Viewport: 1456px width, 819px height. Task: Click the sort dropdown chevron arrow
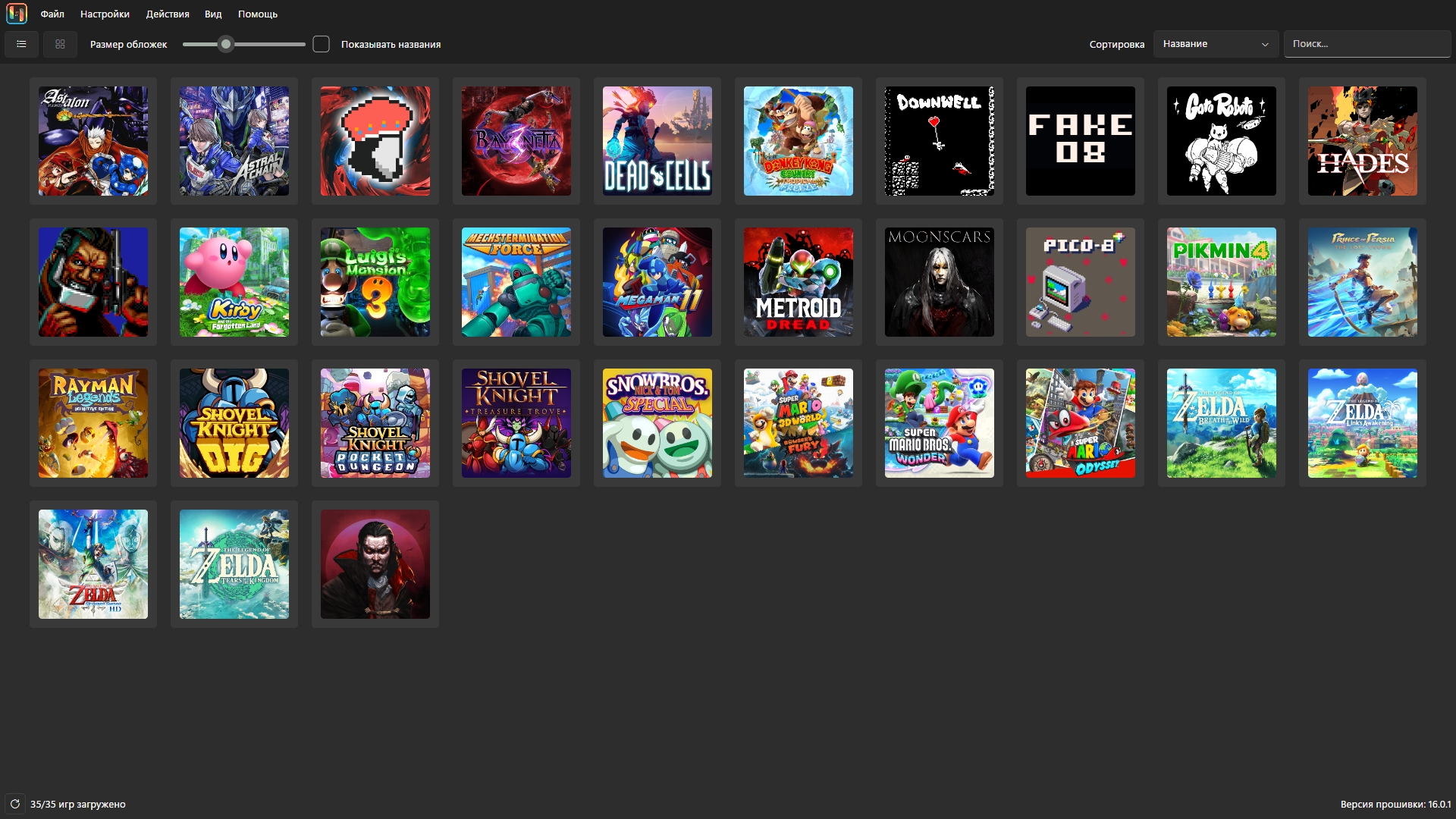tap(1265, 45)
